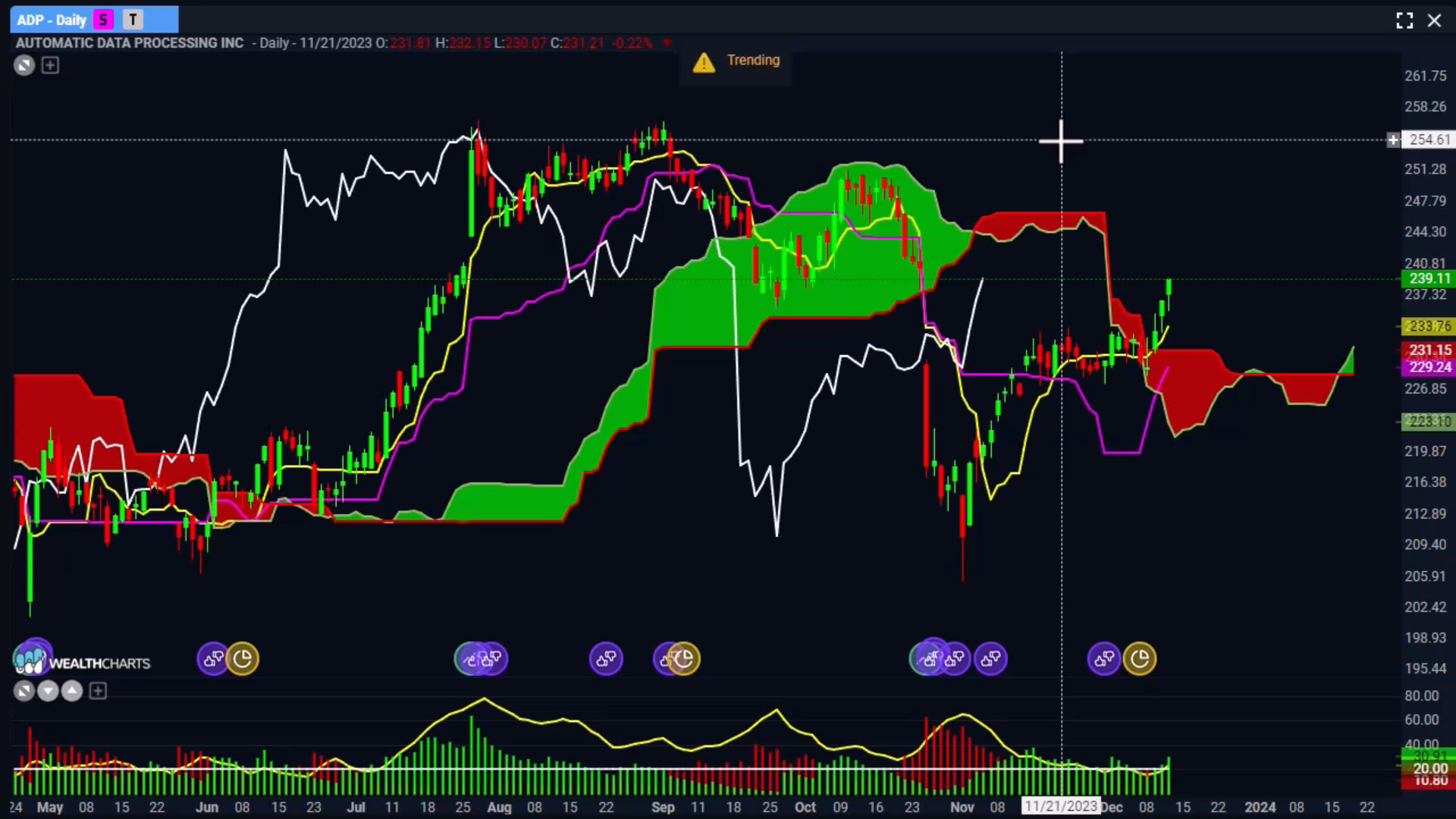Screen dimensions: 1456x819
Task: Click the expand arrows icon on the lower indicator panel
Action: pos(24,691)
